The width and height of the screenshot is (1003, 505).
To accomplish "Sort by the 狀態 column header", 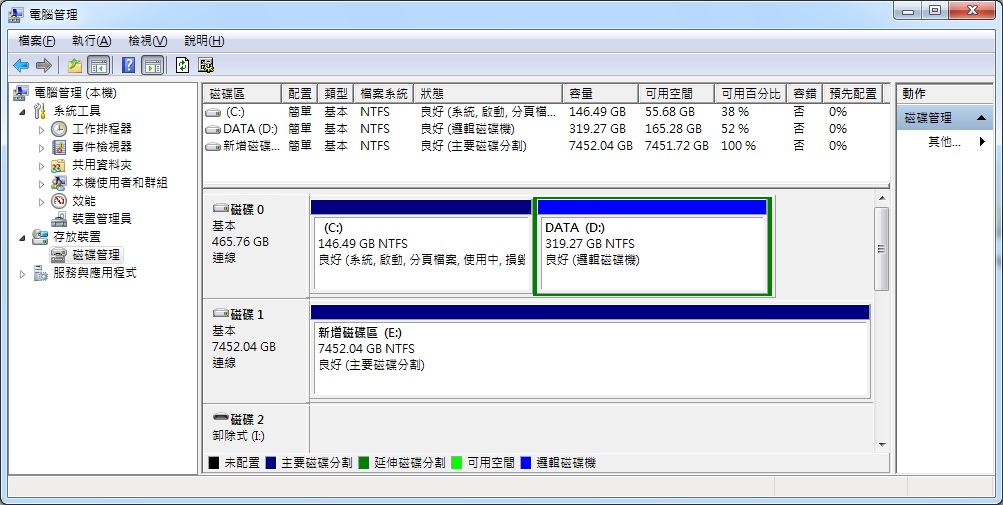I will click(x=488, y=93).
